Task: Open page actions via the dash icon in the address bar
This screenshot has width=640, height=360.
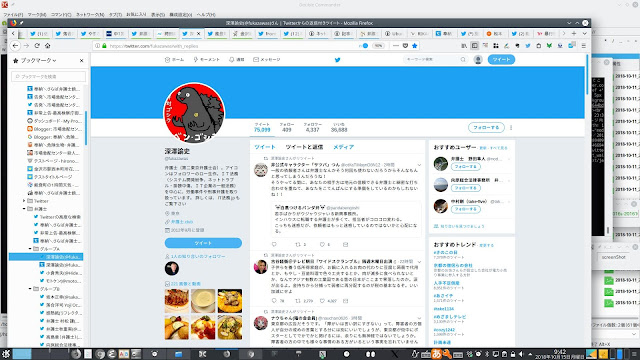Action: click(396, 46)
